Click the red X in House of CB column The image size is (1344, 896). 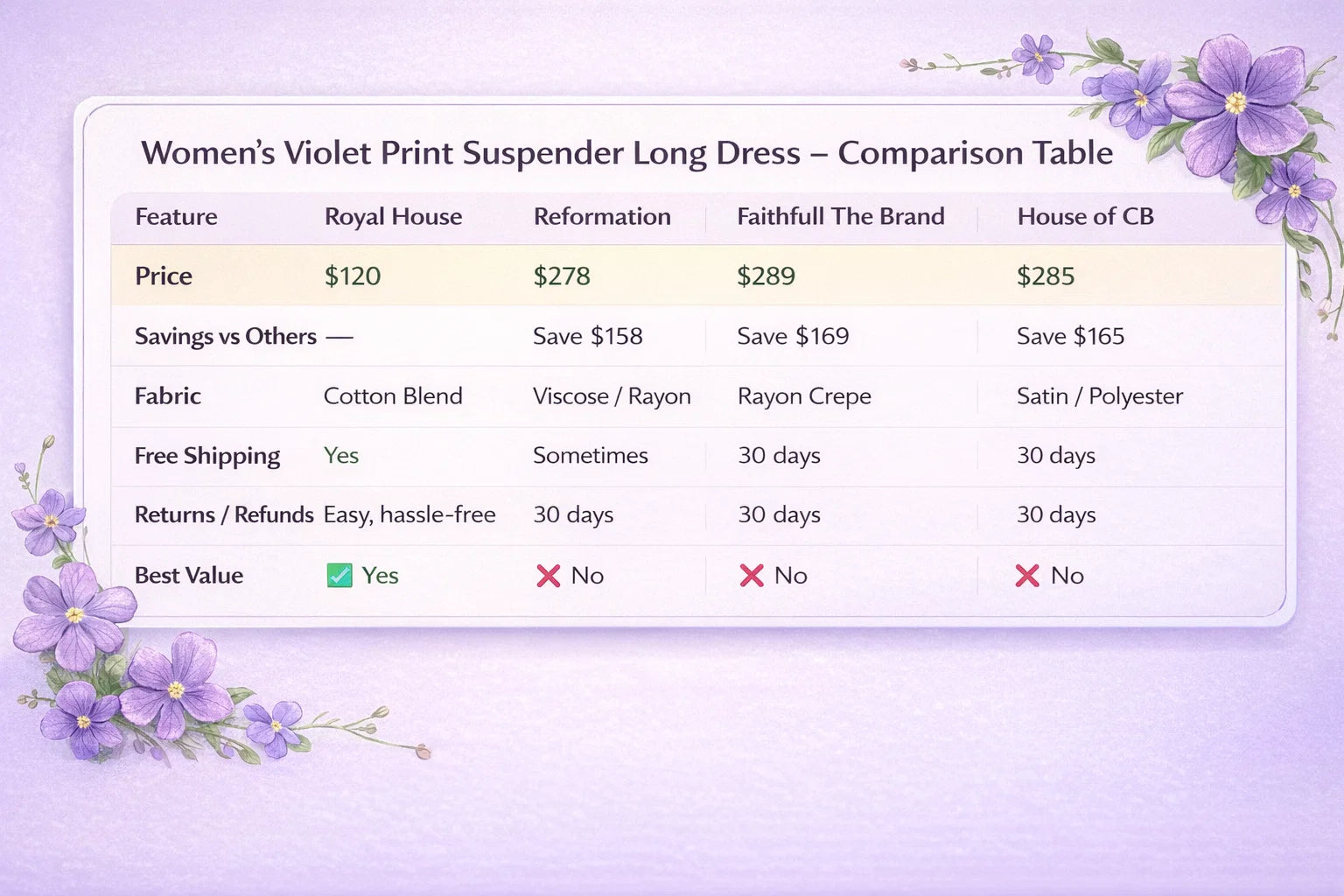(1027, 576)
